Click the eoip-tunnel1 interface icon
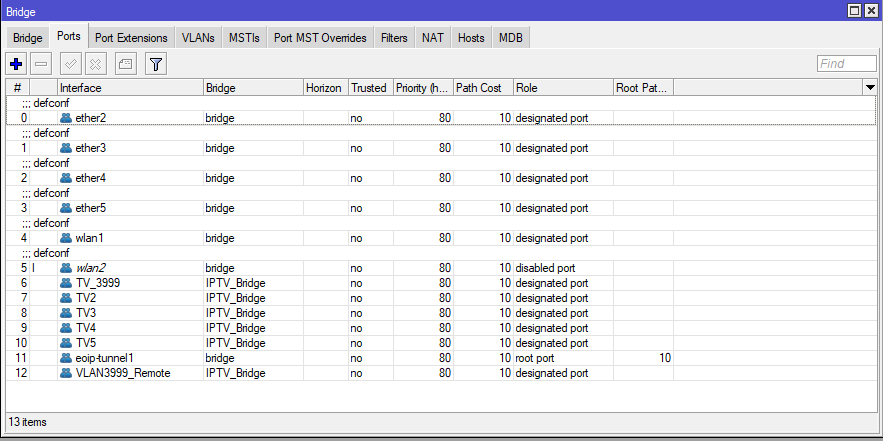 (66, 358)
